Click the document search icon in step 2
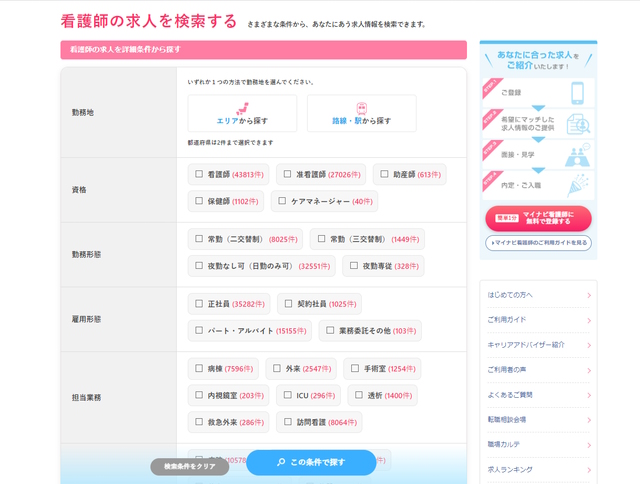This screenshot has height=484, width=640. tap(578, 124)
